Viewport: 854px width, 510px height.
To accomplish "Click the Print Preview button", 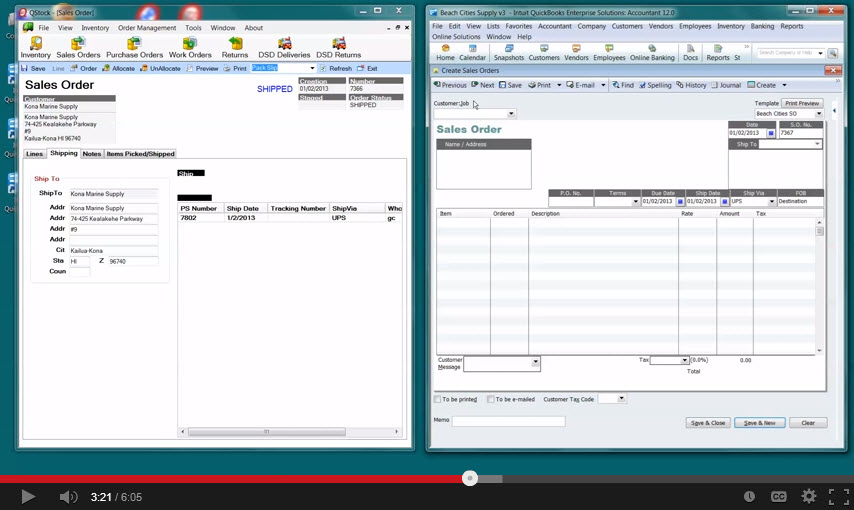I will click(802, 103).
